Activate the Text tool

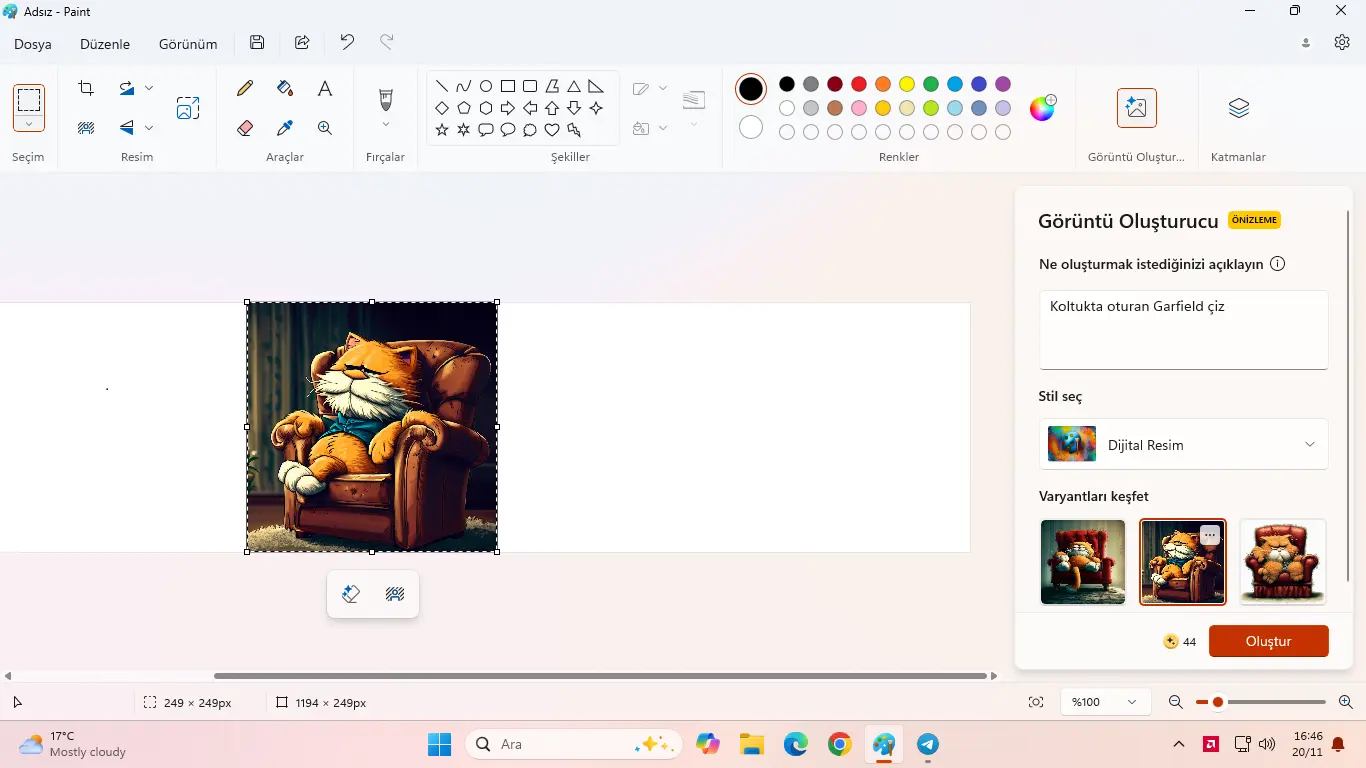point(325,88)
